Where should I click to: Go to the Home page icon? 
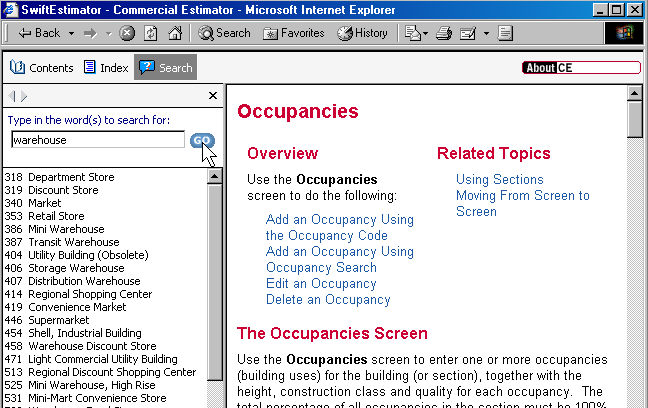[x=175, y=33]
